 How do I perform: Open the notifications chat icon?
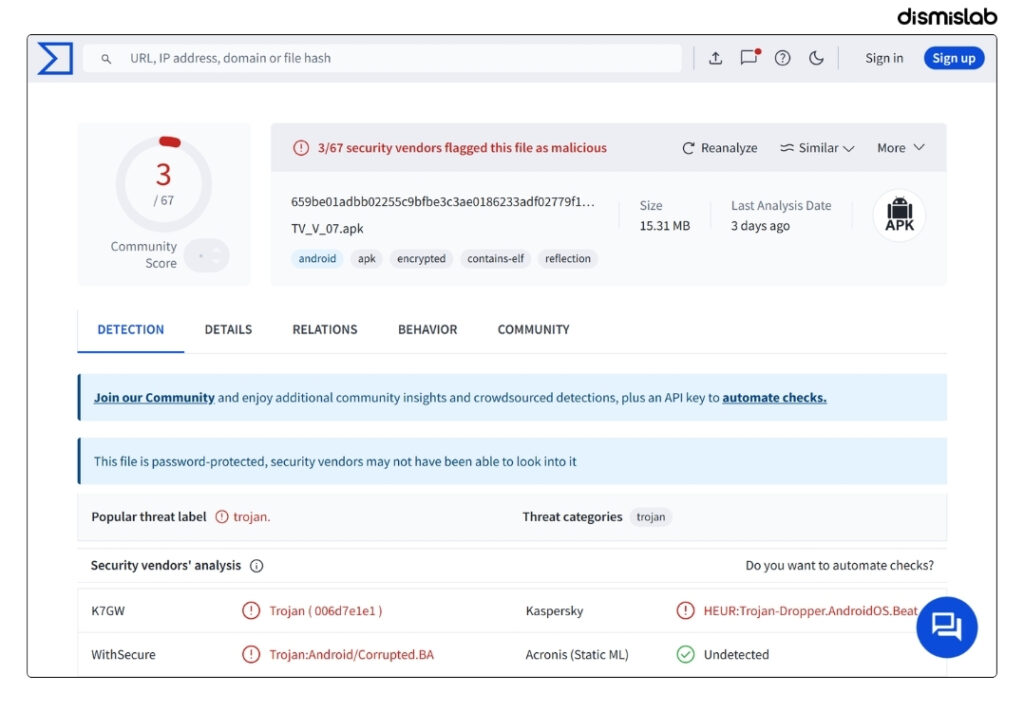(749, 57)
